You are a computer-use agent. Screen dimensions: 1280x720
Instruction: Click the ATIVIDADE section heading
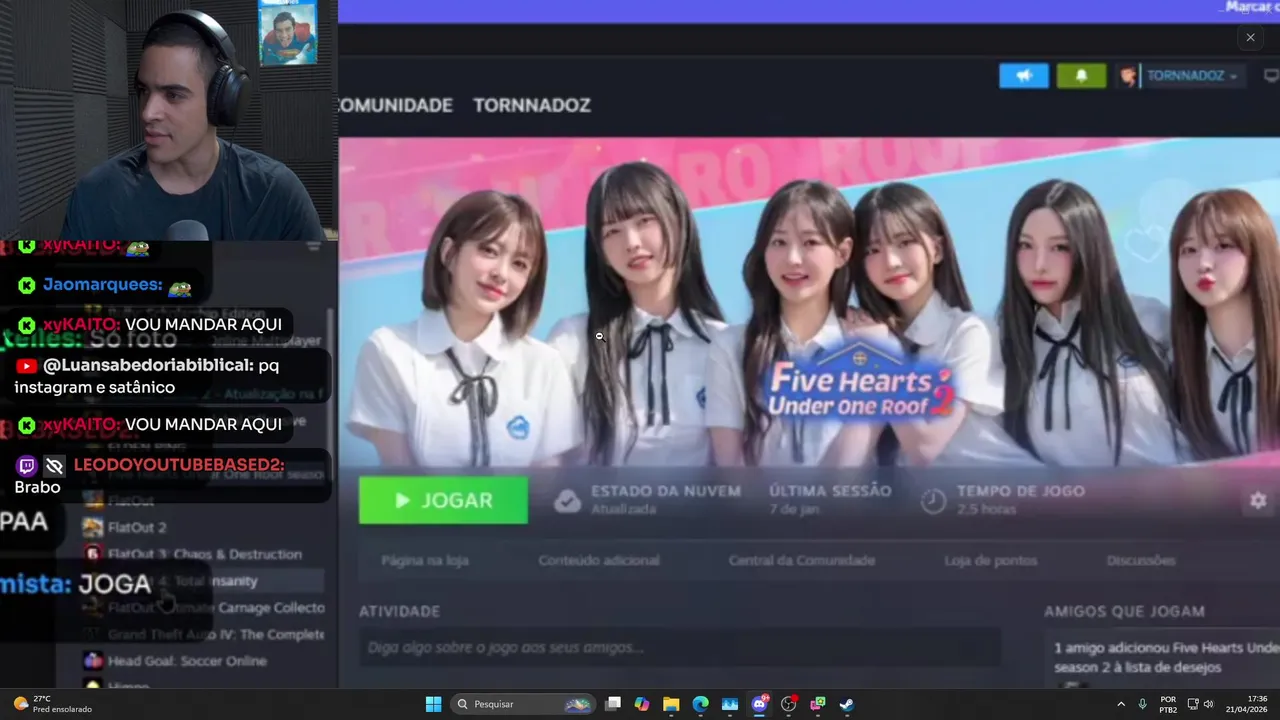click(x=399, y=611)
